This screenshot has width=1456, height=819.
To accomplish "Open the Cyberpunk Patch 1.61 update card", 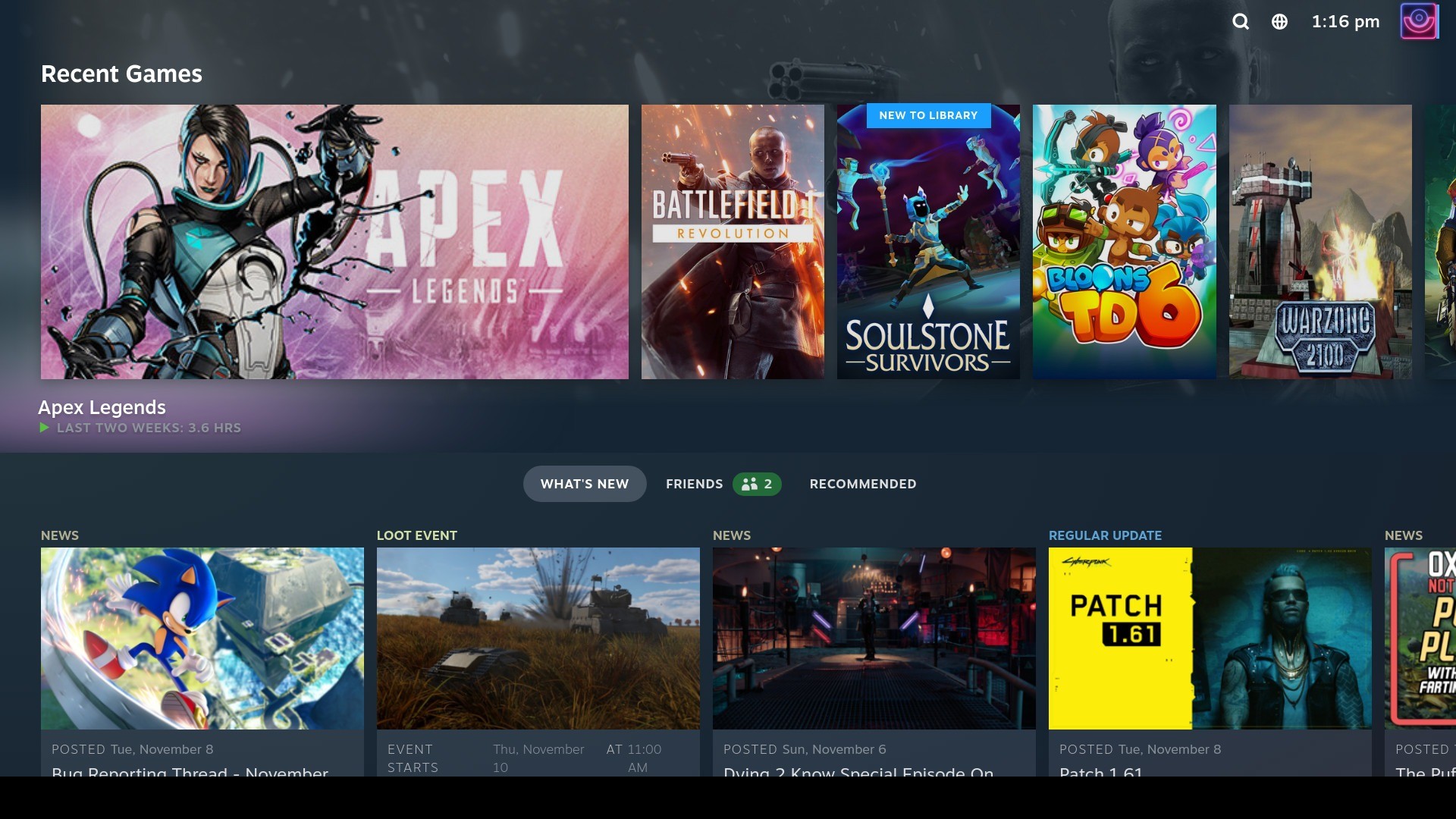I will (1210, 639).
